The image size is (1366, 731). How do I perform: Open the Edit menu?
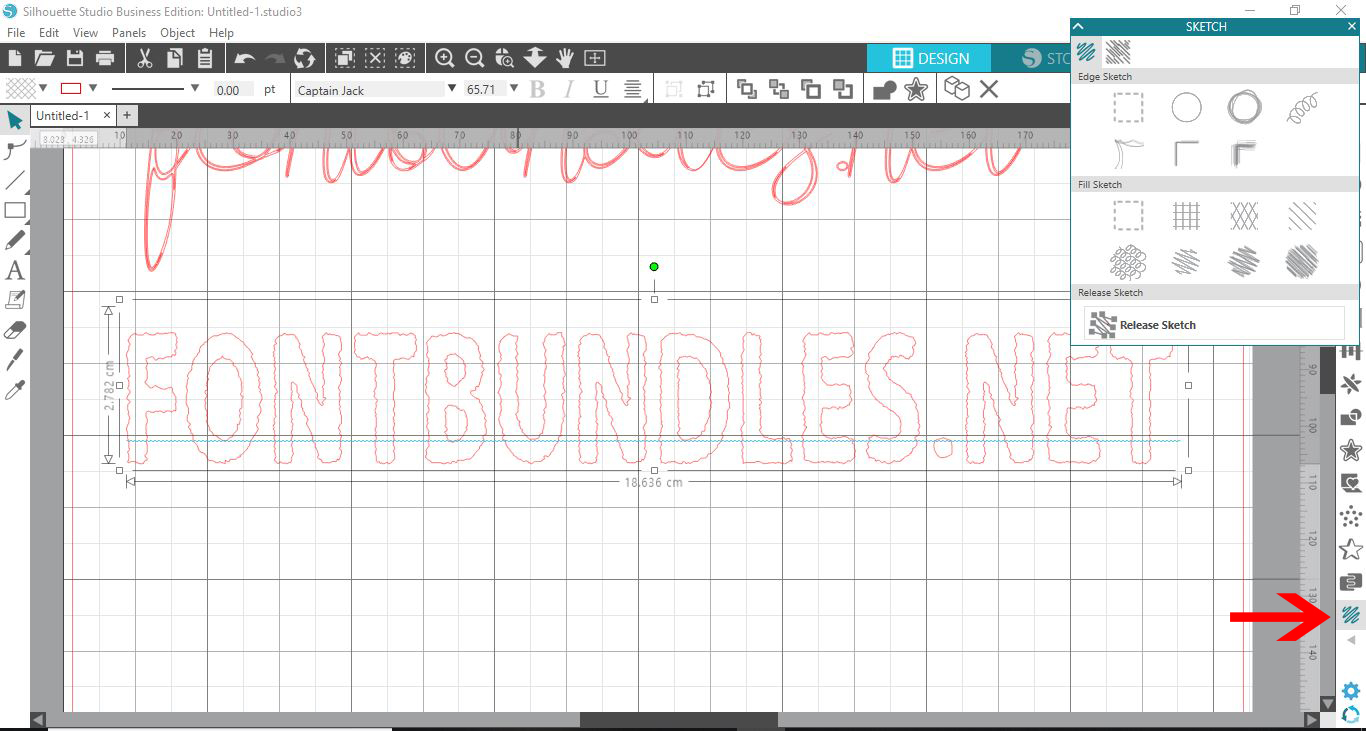(x=49, y=32)
